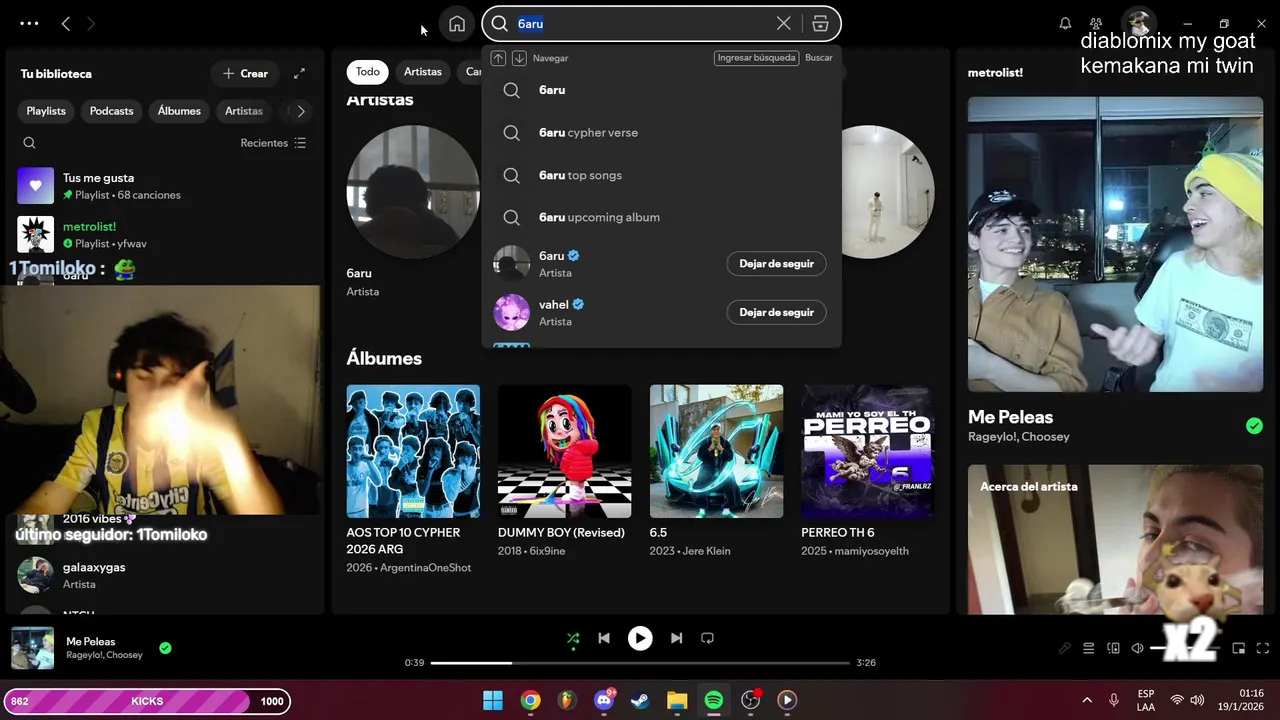
Task: Skip to next track
Action: (x=676, y=638)
